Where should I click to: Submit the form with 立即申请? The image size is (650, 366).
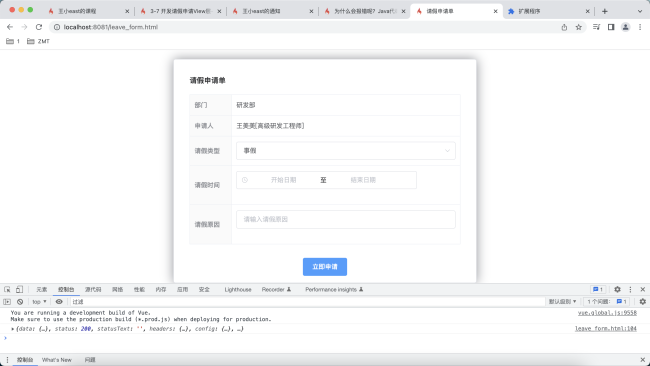325,267
